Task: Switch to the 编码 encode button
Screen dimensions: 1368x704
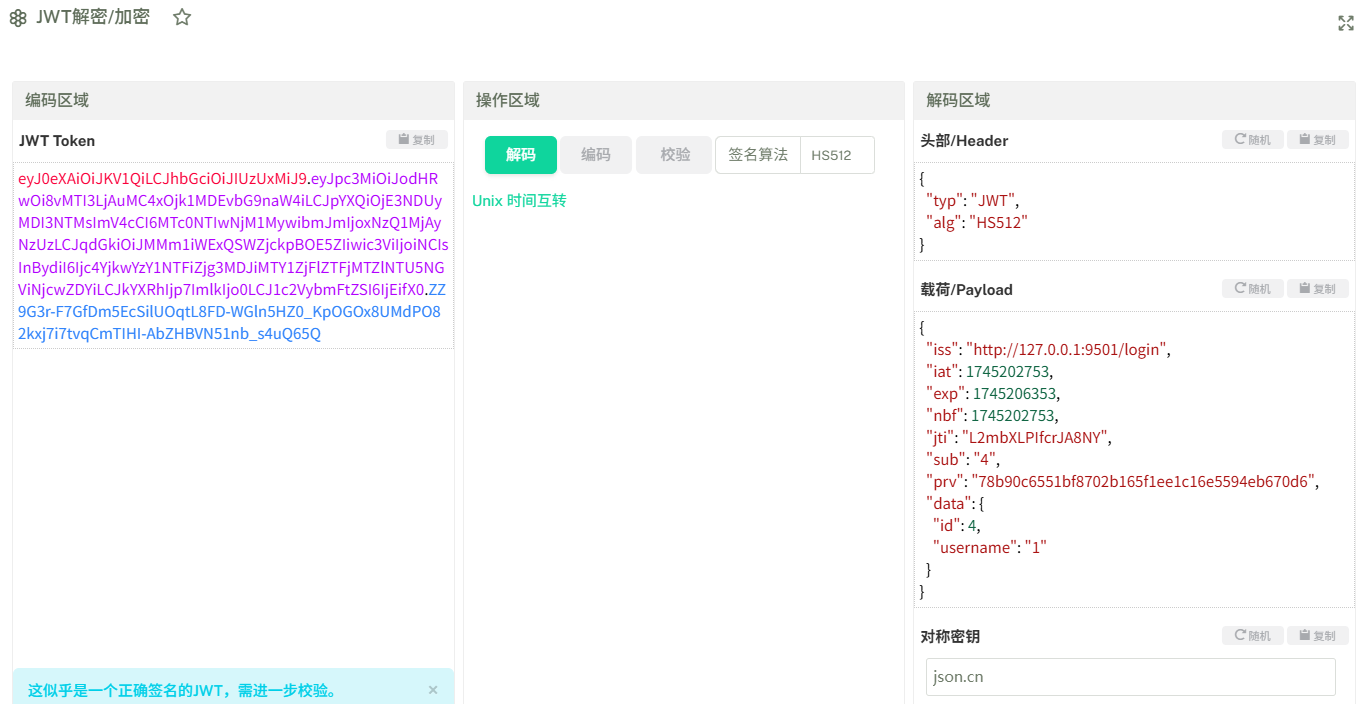Action: (x=596, y=155)
